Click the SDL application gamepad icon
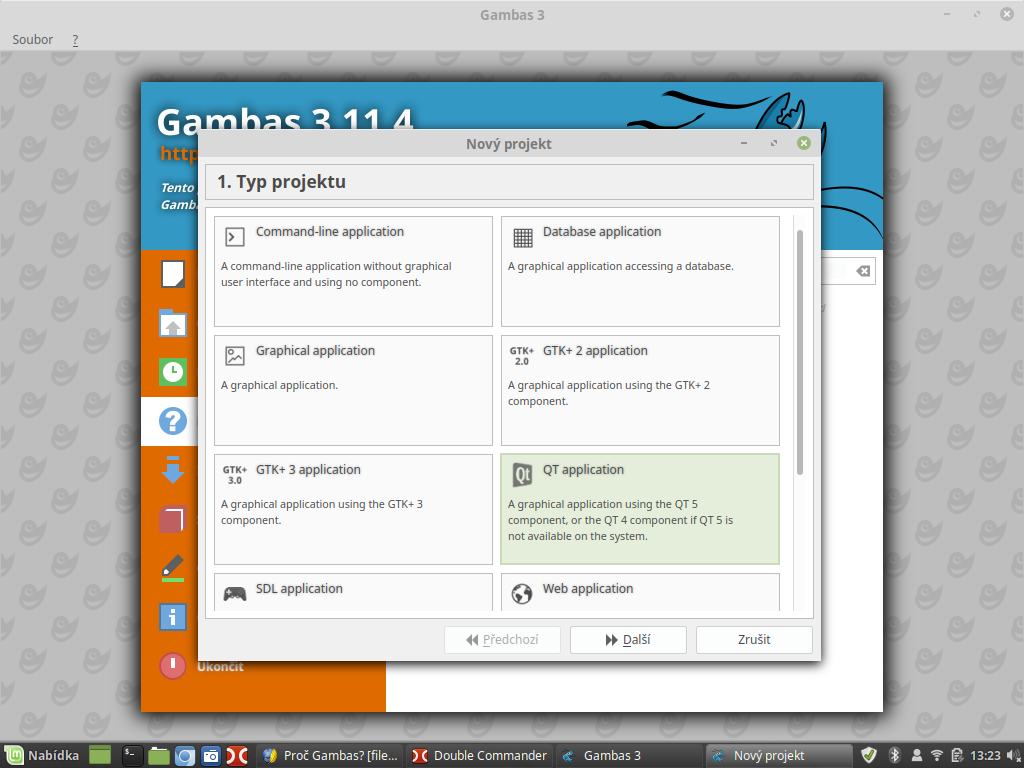The width and height of the screenshot is (1024, 768). pos(235,593)
